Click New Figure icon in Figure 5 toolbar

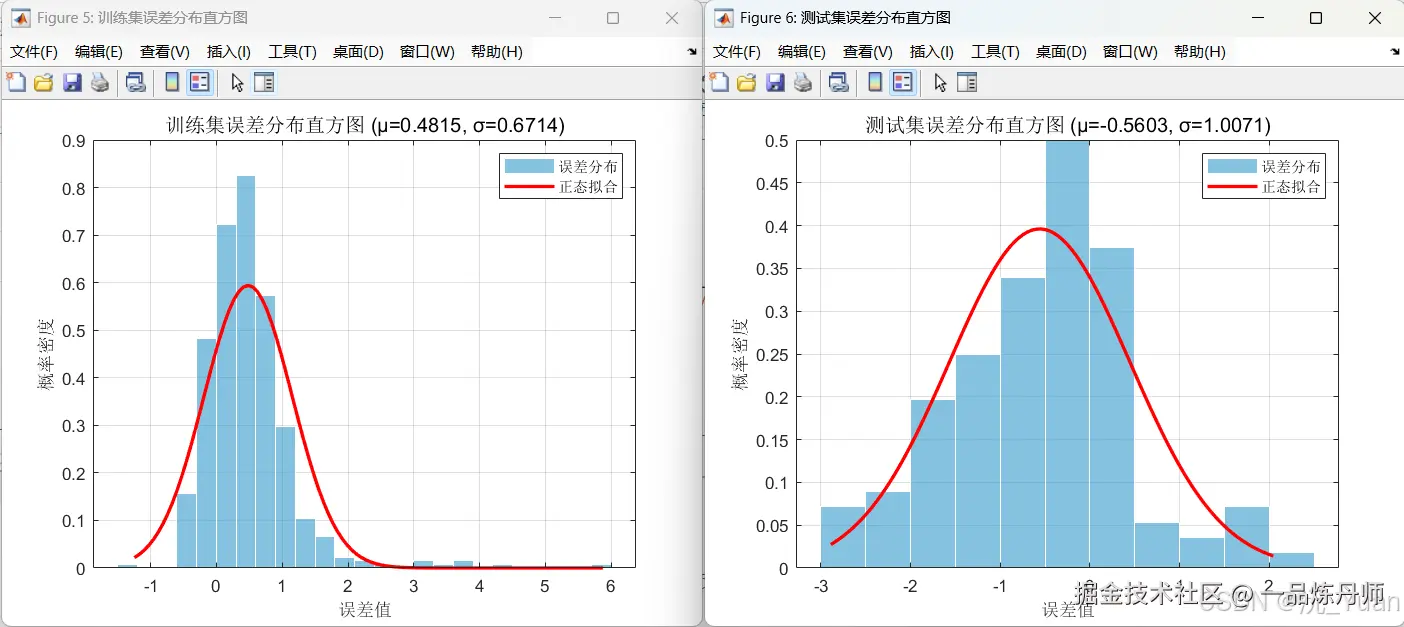coord(16,83)
